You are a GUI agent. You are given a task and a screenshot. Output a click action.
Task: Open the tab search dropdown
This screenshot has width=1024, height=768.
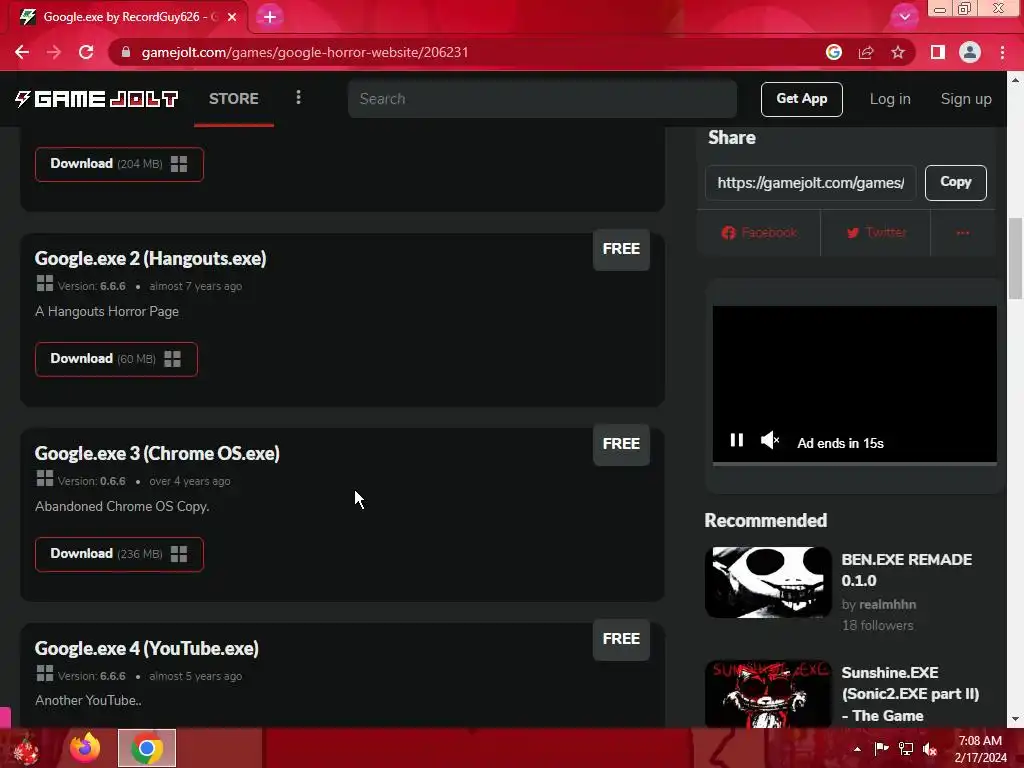point(904,17)
